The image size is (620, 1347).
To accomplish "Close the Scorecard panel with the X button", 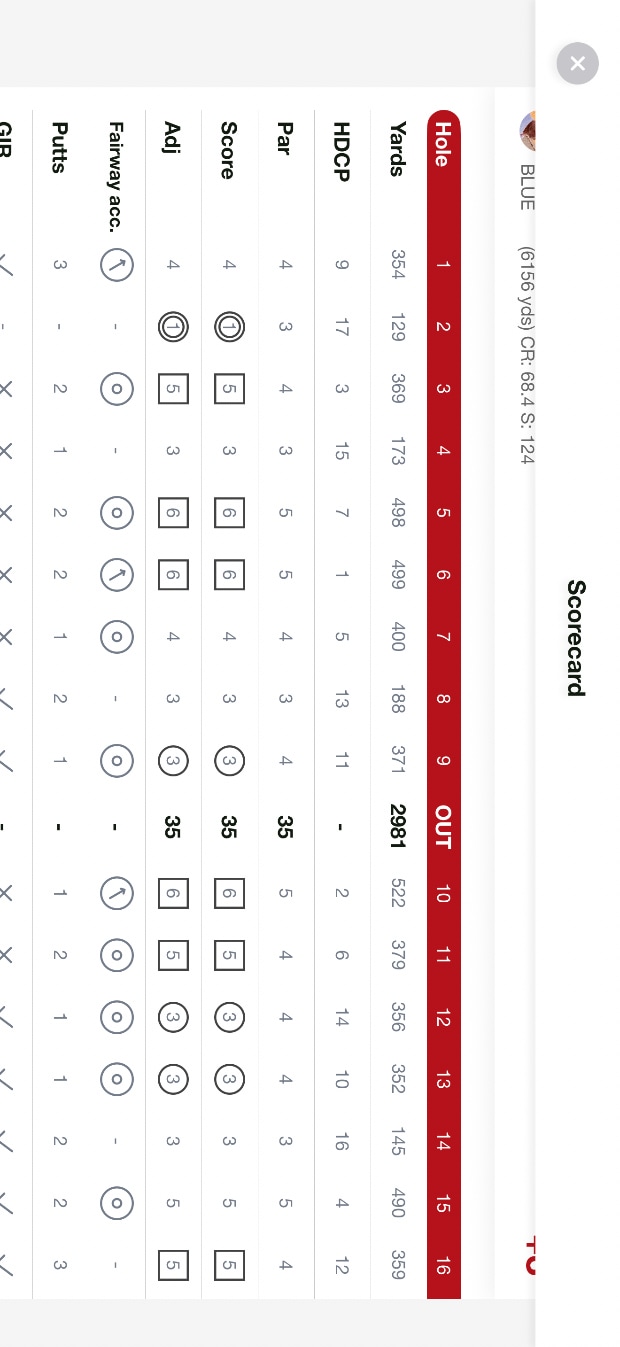I will click(578, 63).
